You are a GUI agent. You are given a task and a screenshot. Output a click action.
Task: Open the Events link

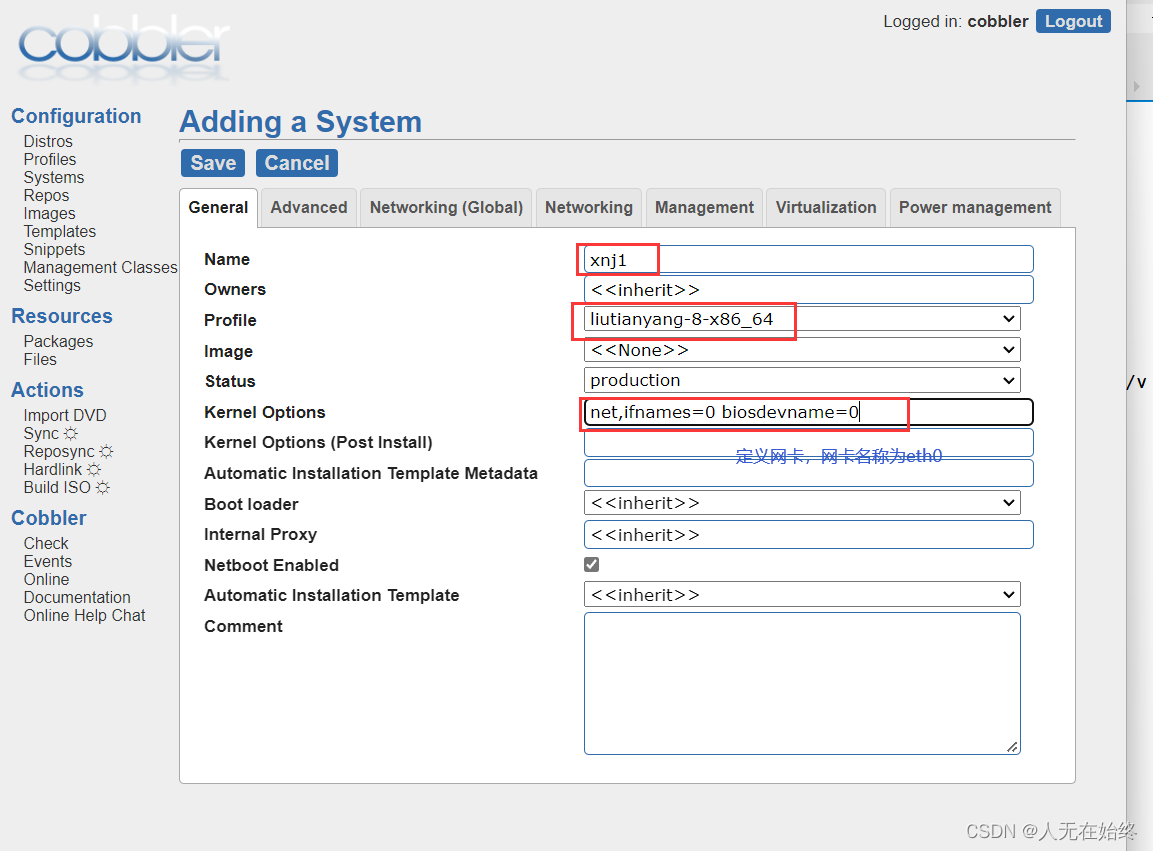click(x=48, y=561)
